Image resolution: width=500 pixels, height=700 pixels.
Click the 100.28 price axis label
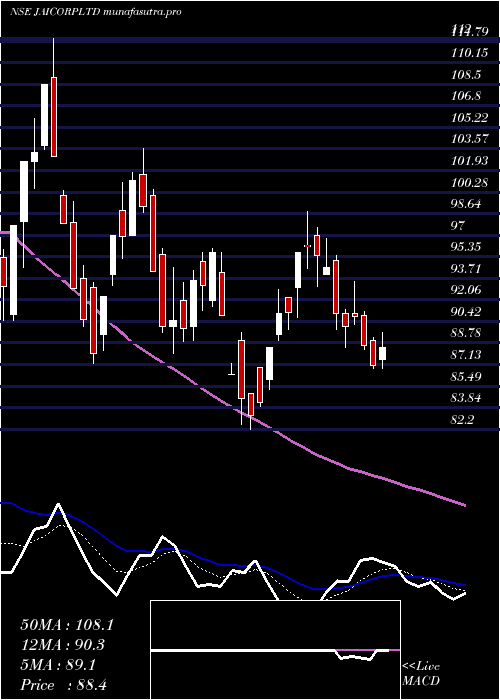(469, 182)
